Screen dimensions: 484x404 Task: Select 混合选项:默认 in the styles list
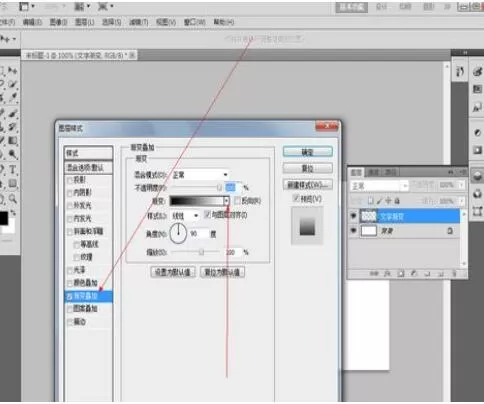pyautogui.click(x=88, y=167)
